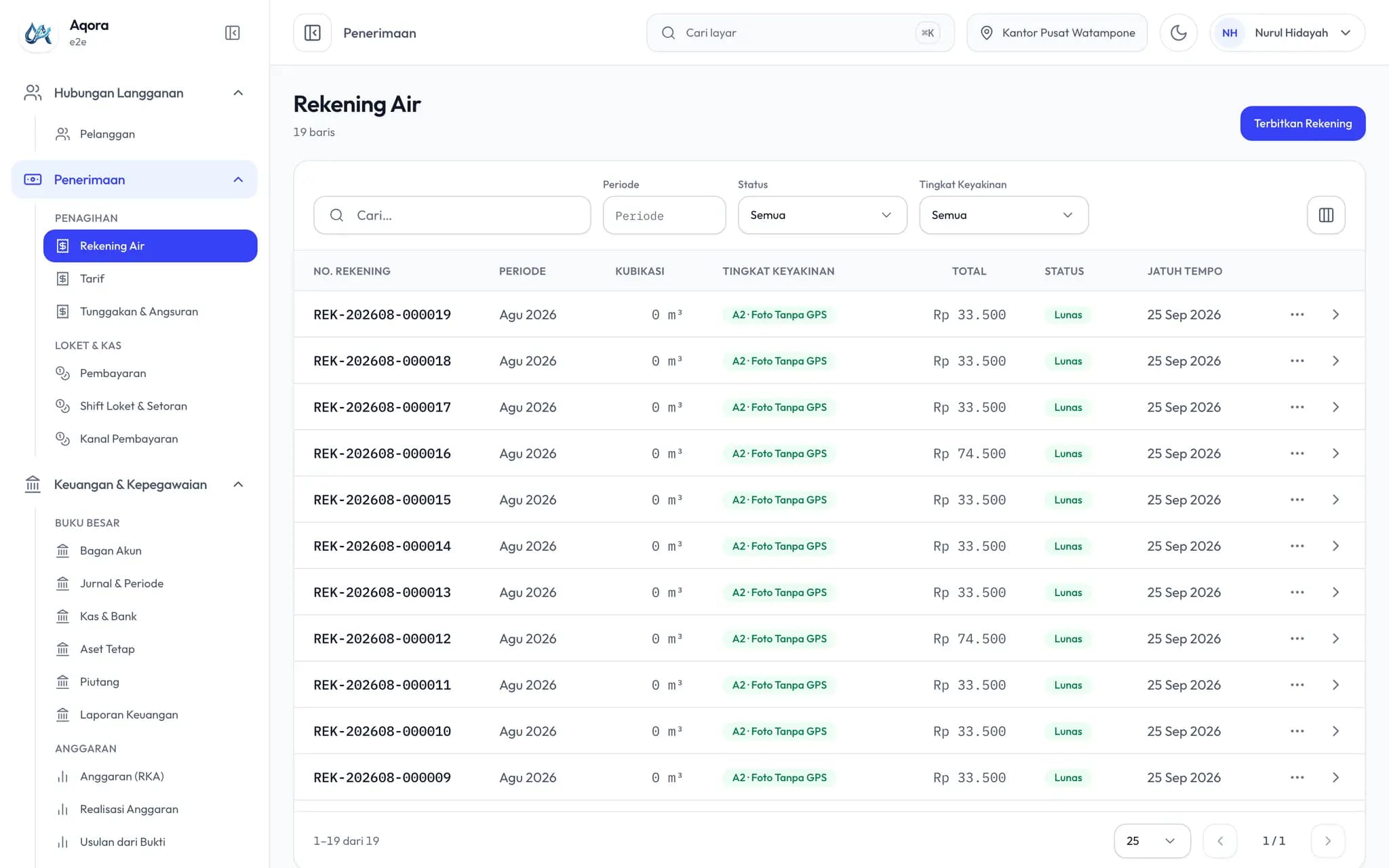
Task: Open details arrow for REK-202608-000018
Action: click(1335, 361)
